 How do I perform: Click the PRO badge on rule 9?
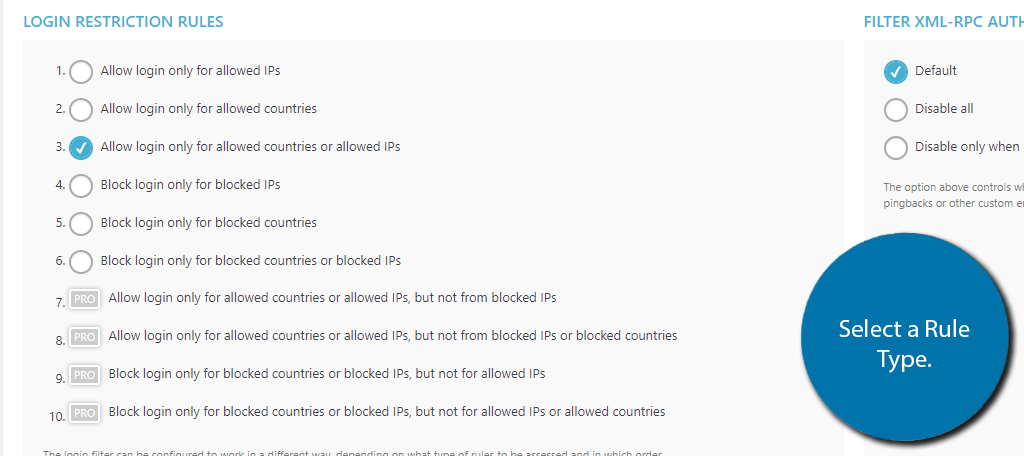(84, 375)
